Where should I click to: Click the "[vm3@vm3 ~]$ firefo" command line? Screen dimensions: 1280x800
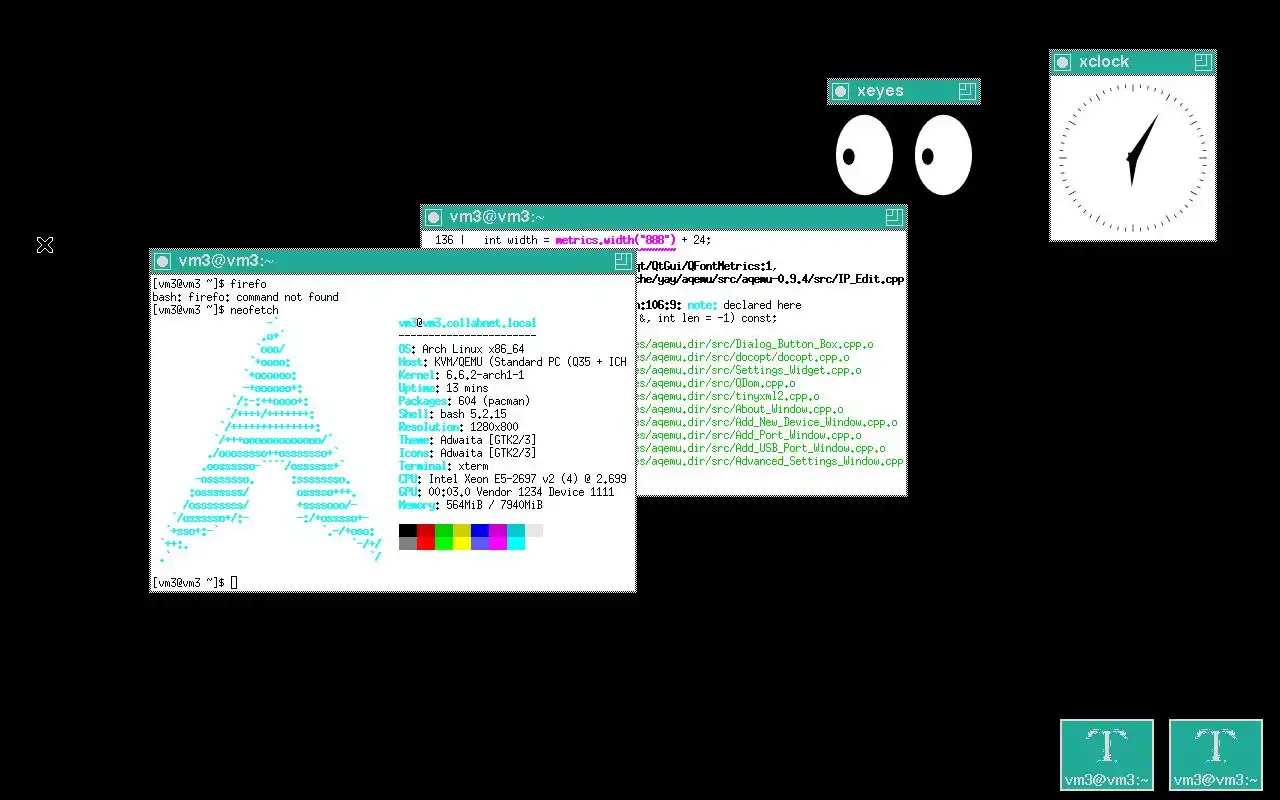pos(210,284)
